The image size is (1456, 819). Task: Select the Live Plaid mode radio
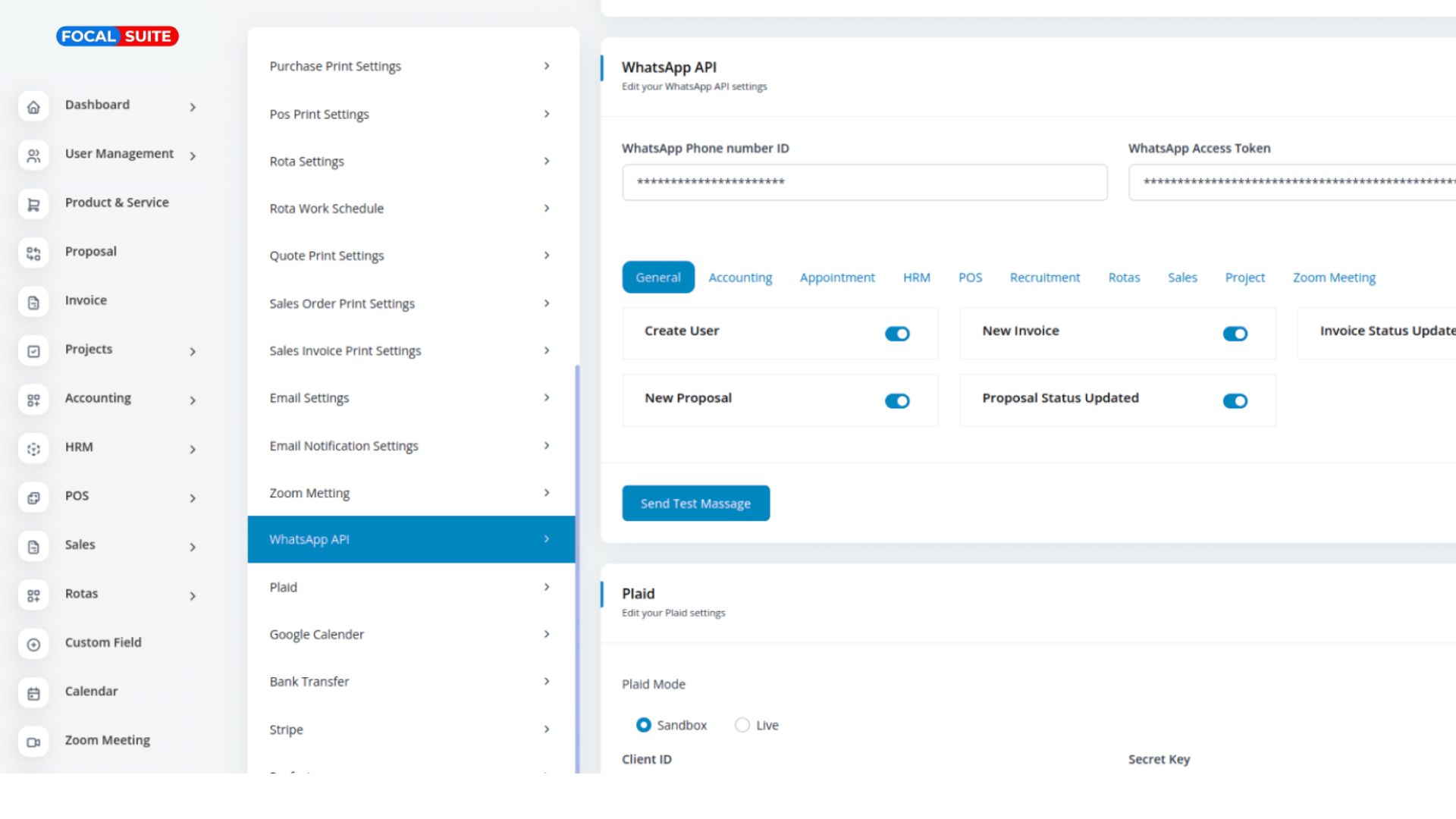pyautogui.click(x=742, y=725)
